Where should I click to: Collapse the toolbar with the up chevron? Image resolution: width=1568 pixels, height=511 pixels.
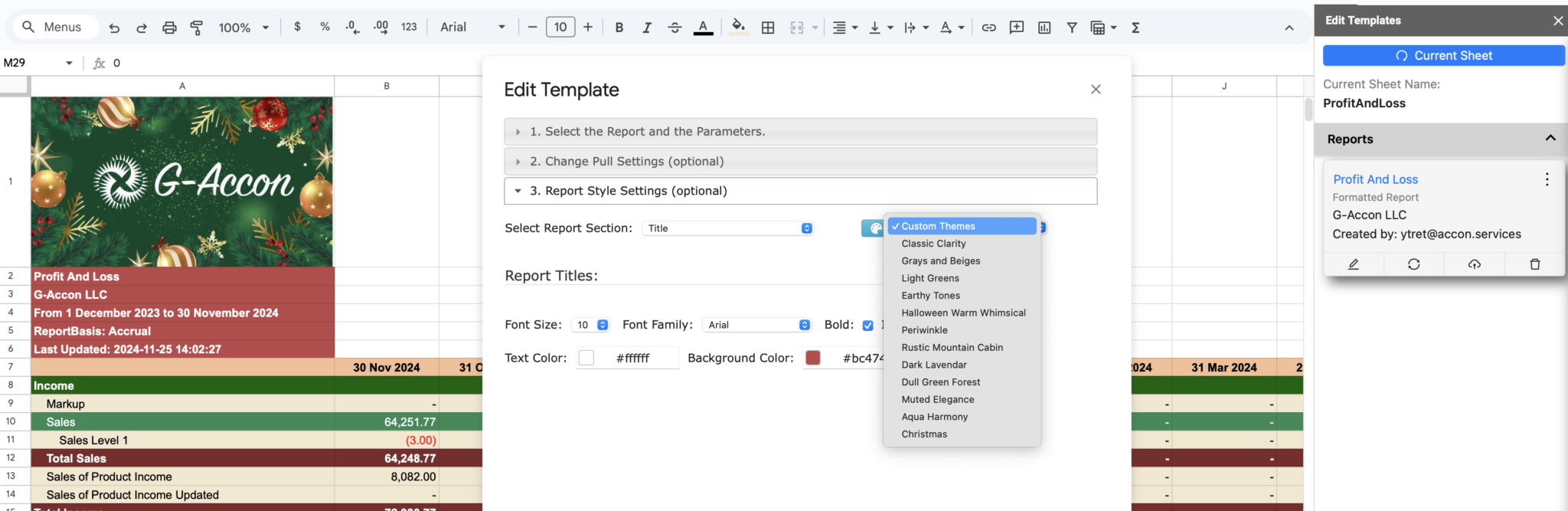(1289, 28)
